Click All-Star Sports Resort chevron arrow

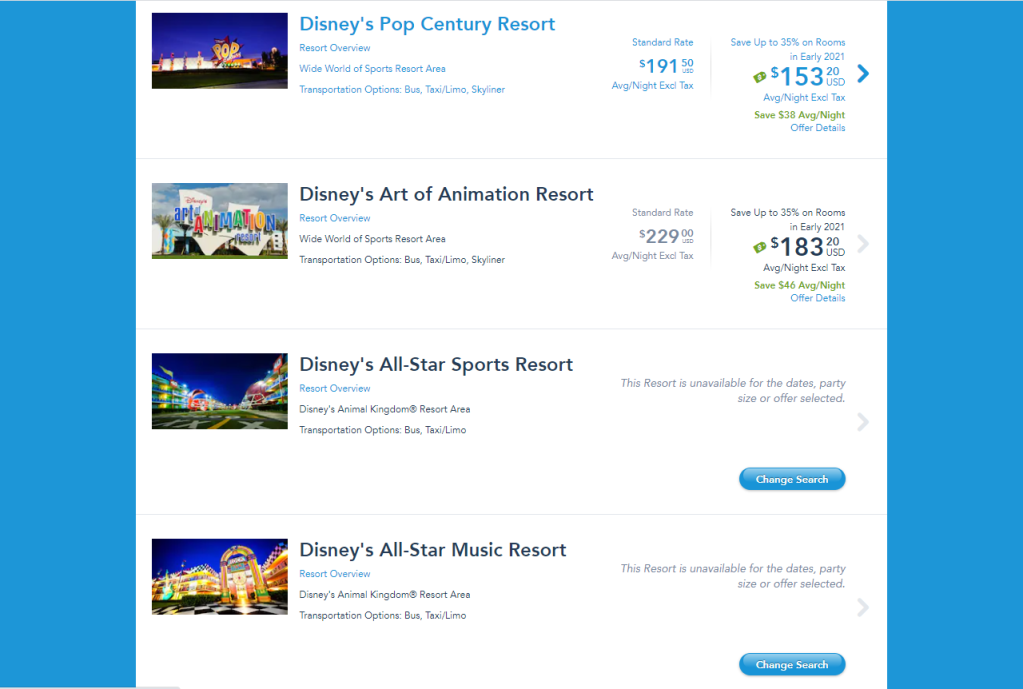tap(863, 422)
